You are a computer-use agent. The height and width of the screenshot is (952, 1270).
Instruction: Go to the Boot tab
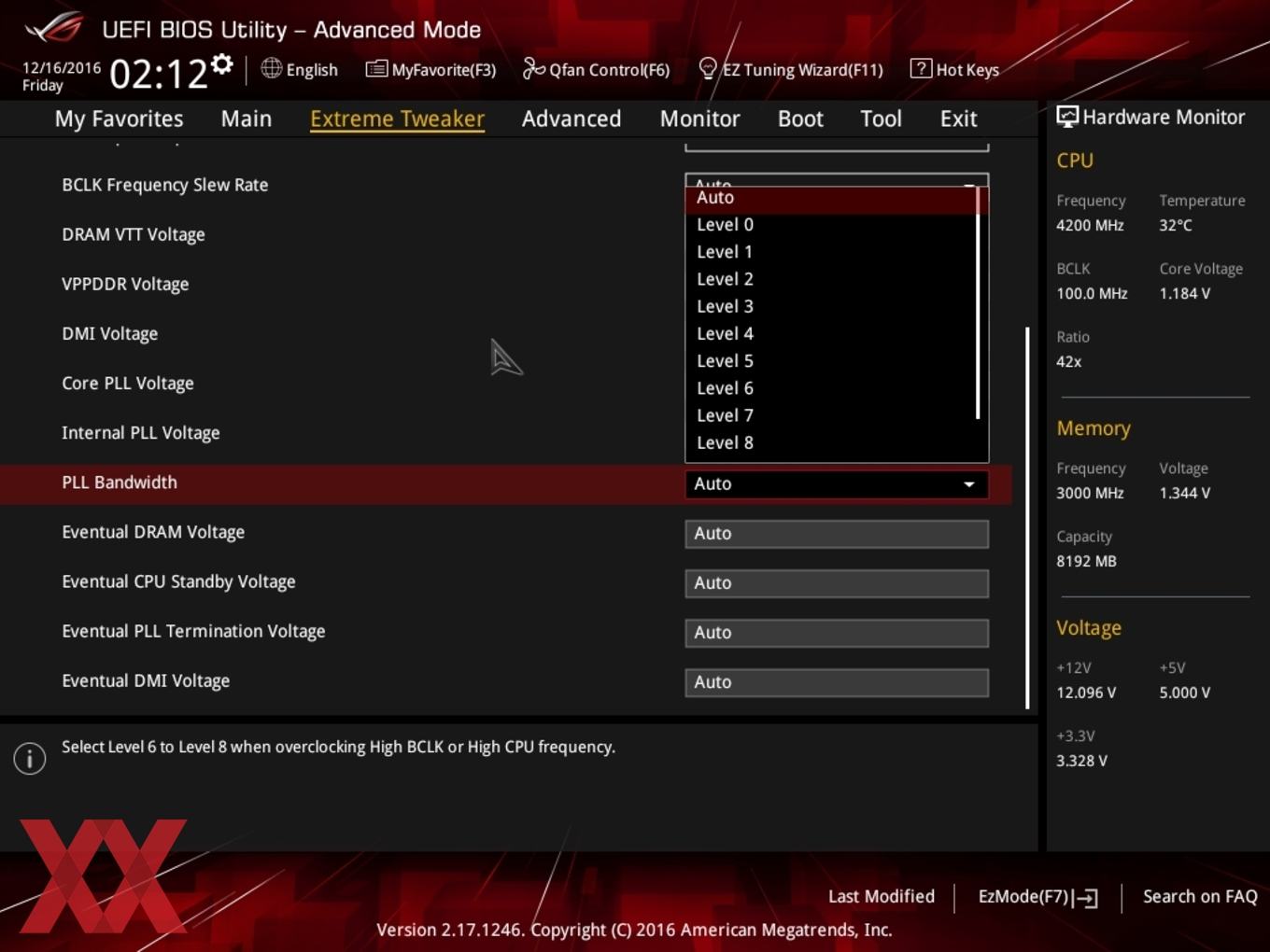(800, 119)
